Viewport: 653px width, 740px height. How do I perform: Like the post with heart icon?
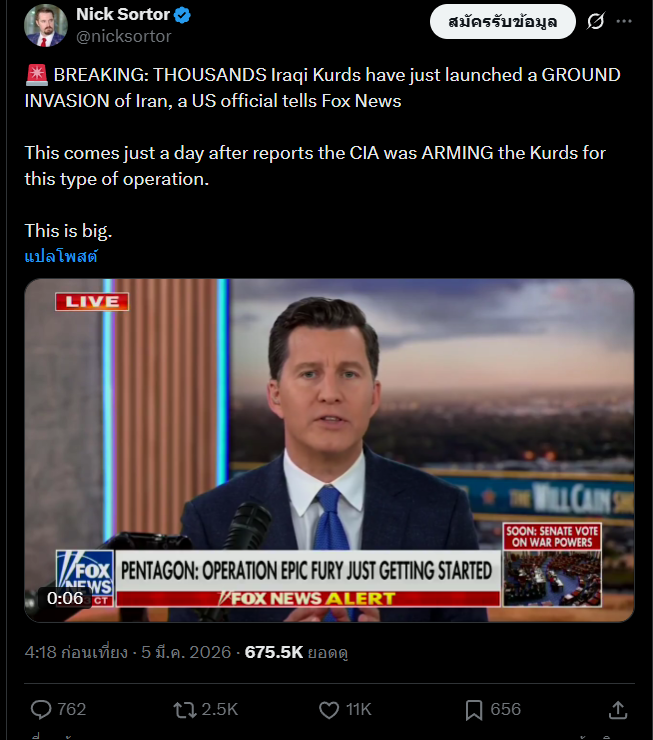click(x=329, y=710)
